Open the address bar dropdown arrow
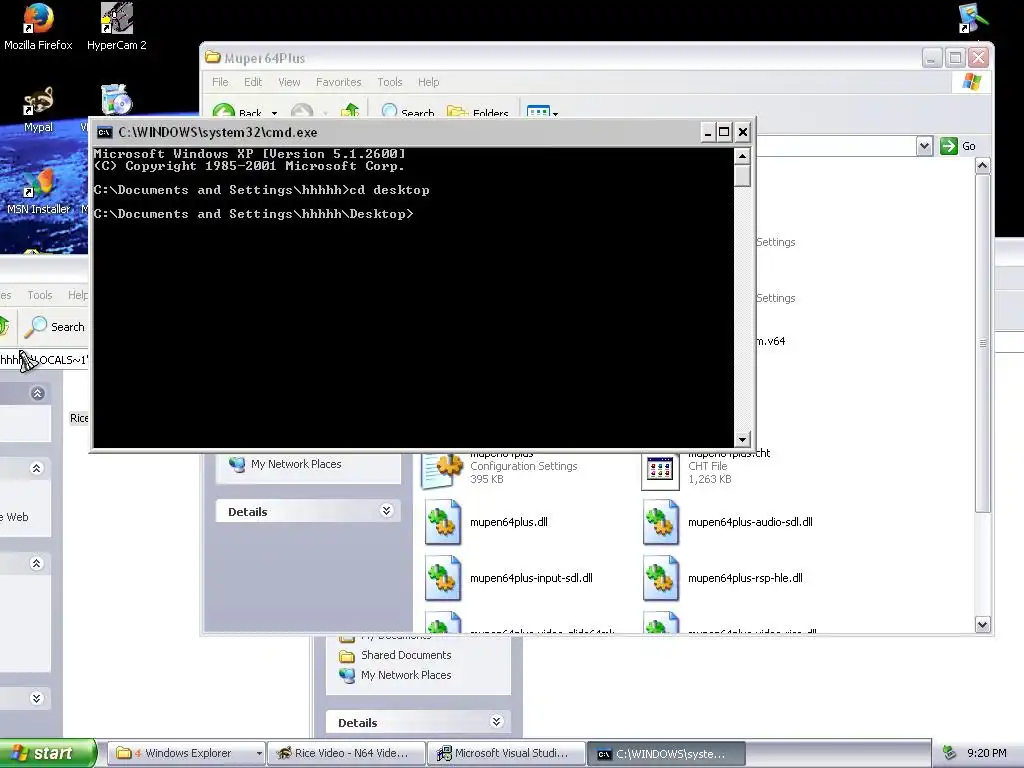1024x768 pixels. coord(924,146)
